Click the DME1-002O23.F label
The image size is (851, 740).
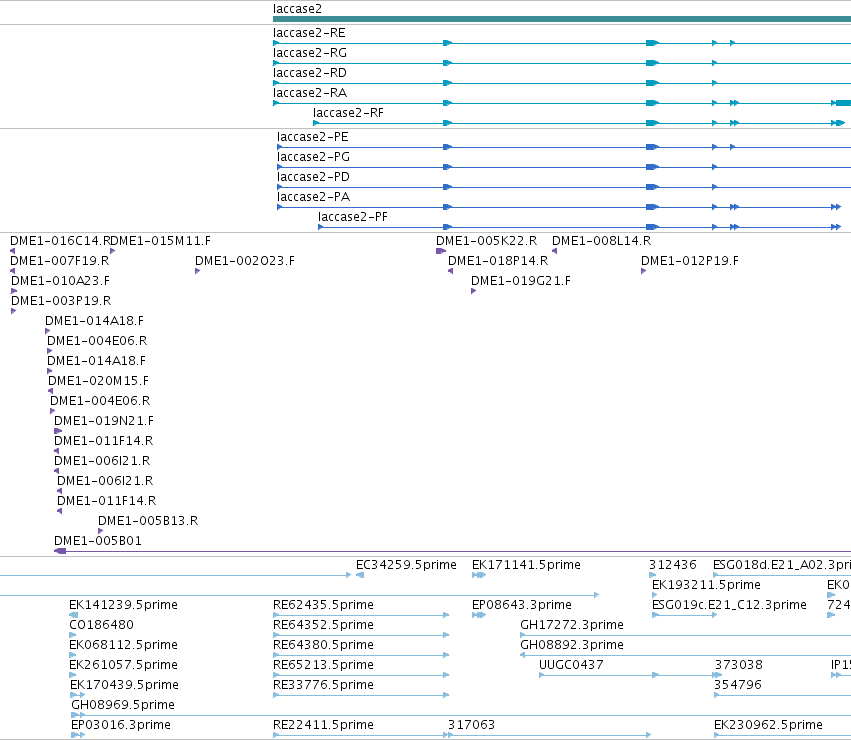[x=245, y=261]
